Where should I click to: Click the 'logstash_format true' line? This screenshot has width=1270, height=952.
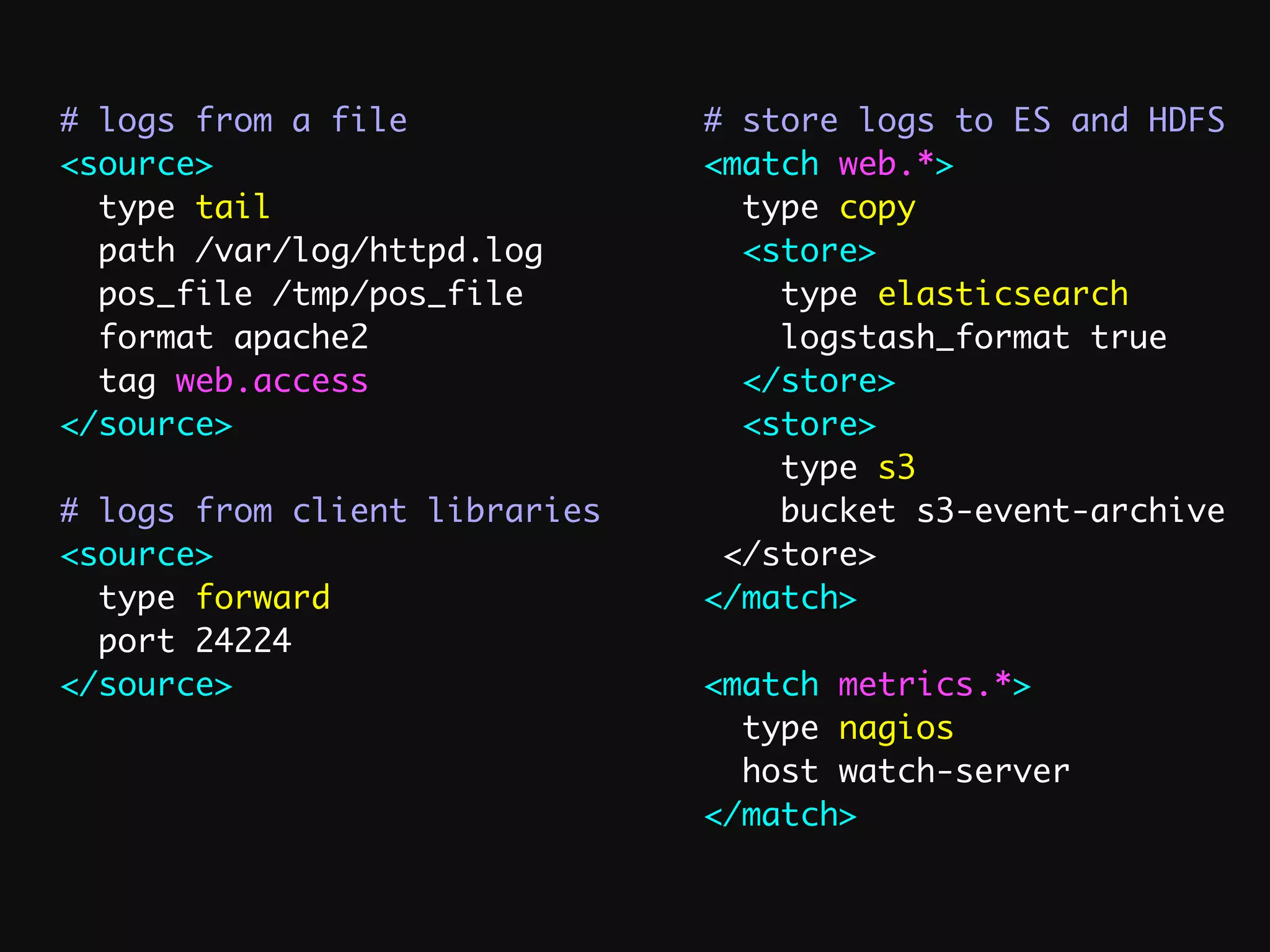coord(973,338)
